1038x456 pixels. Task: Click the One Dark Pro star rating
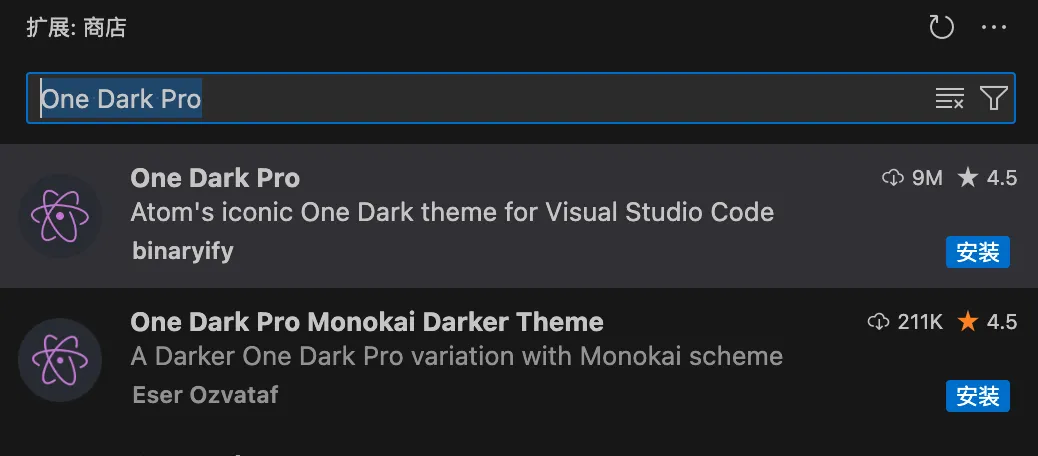coord(987,178)
